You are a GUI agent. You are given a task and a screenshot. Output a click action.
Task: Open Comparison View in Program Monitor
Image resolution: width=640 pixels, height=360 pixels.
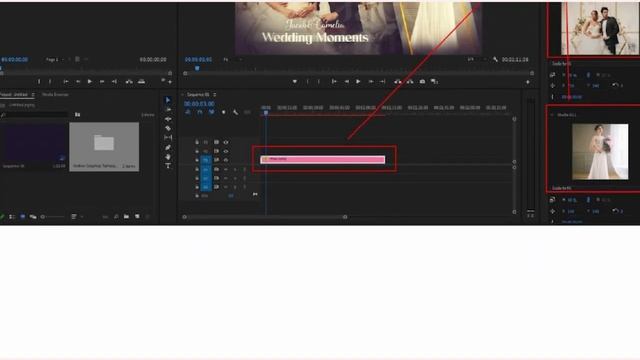point(434,82)
